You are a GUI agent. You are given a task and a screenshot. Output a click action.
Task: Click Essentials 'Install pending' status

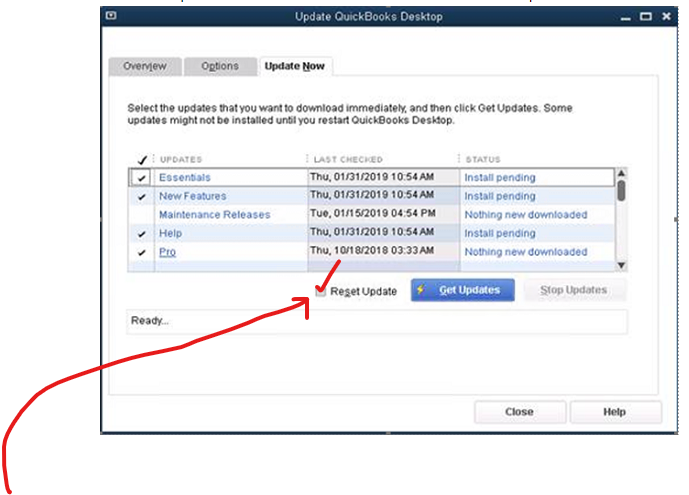pos(500,177)
